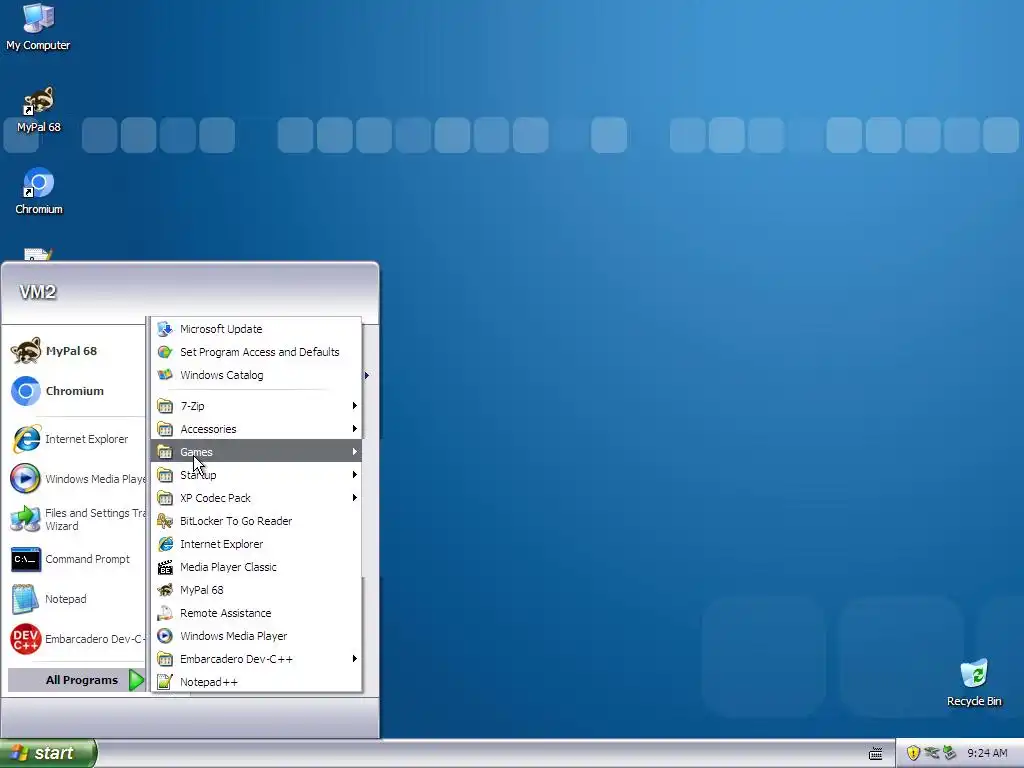Click the XP Codec Pack folder icon

click(x=165, y=498)
